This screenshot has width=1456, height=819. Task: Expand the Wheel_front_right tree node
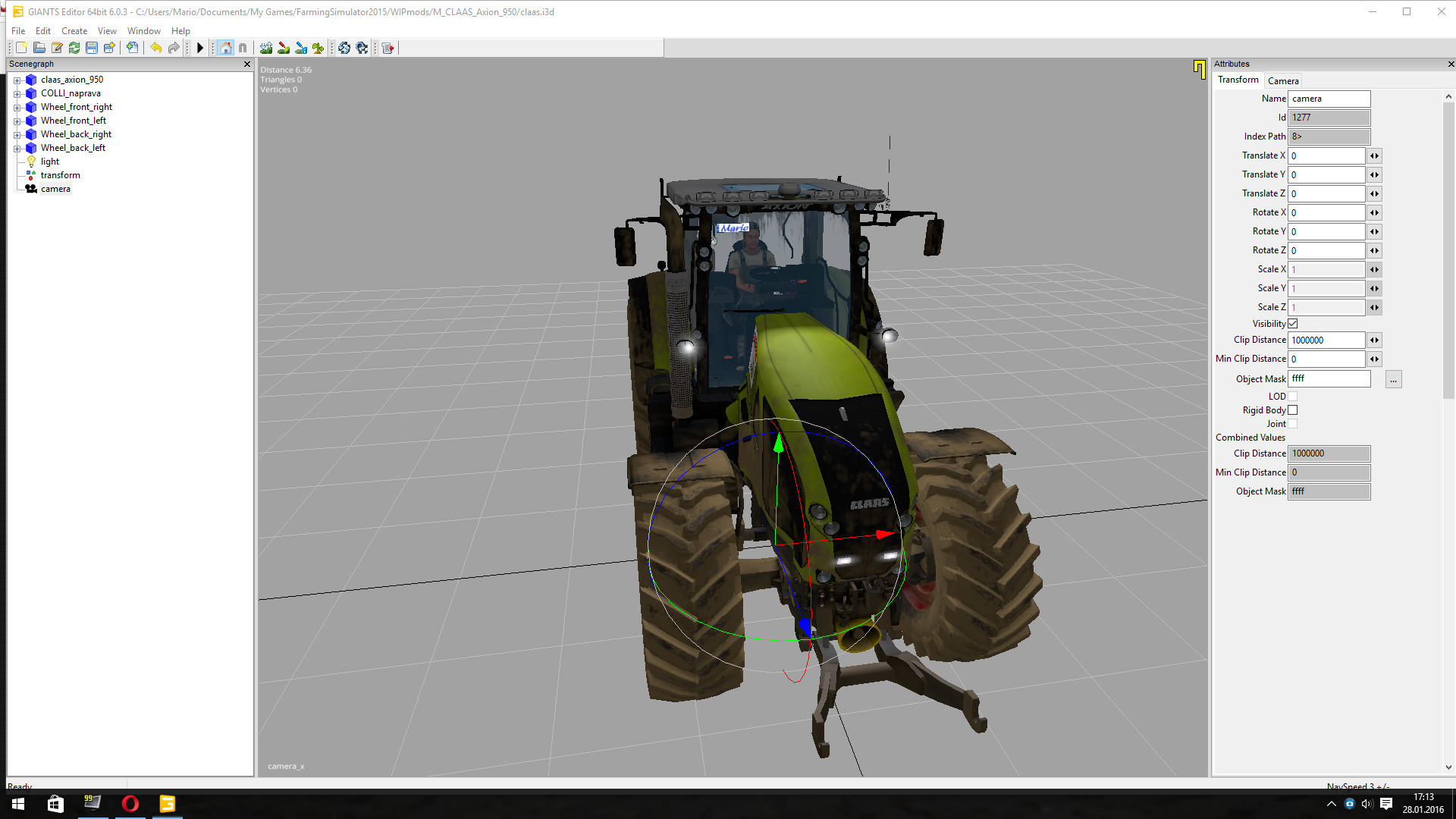[x=17, y=107]
